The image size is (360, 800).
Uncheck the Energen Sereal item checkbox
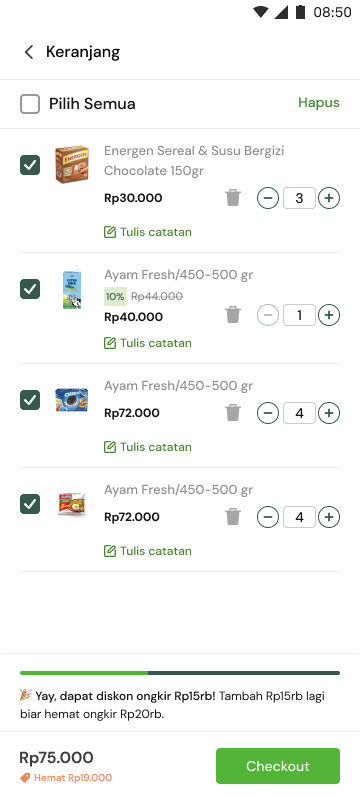[x=30, y=165]
